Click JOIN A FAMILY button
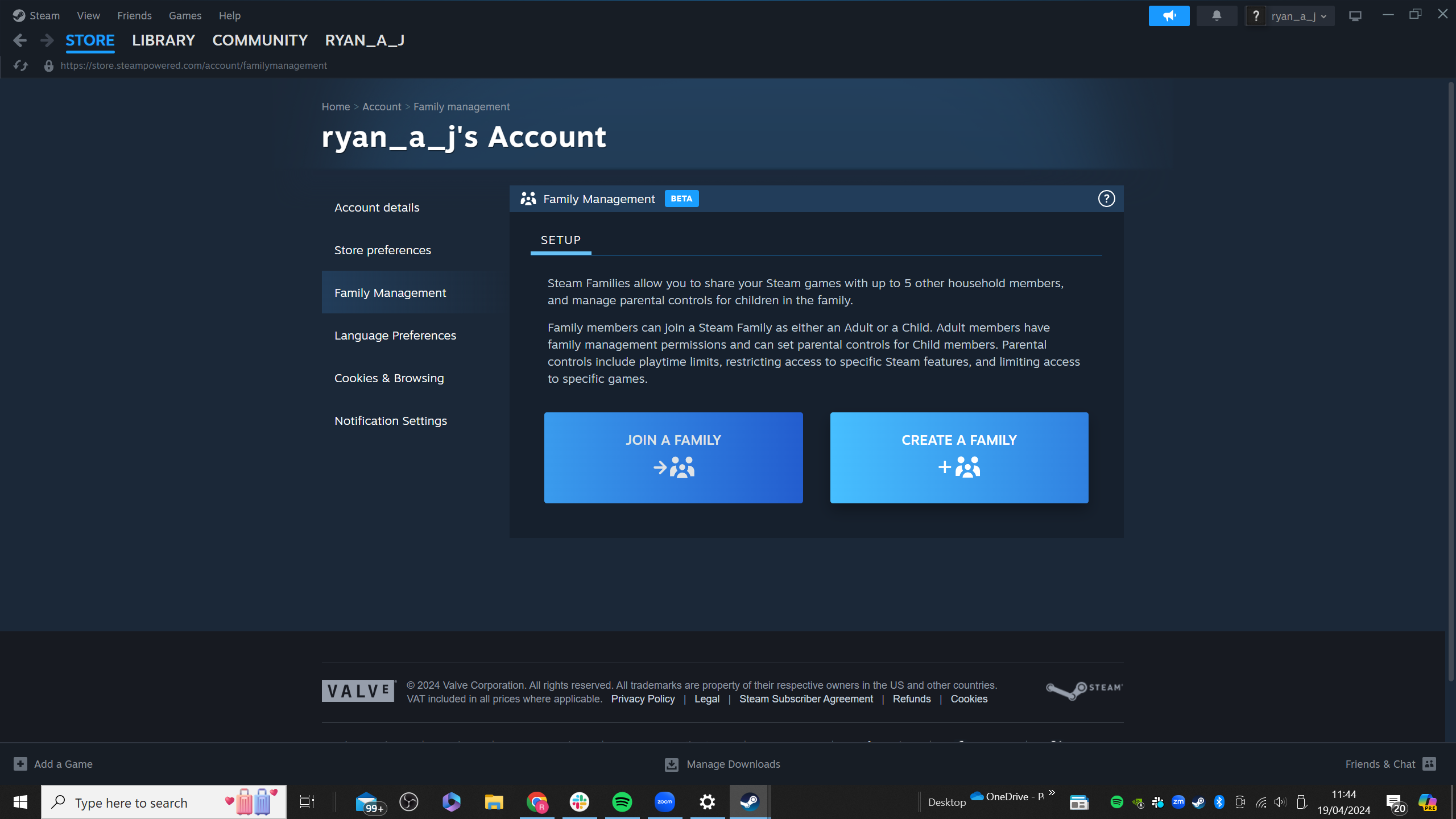This screenshot has height=819, width=1456. [x=673, y=457]
